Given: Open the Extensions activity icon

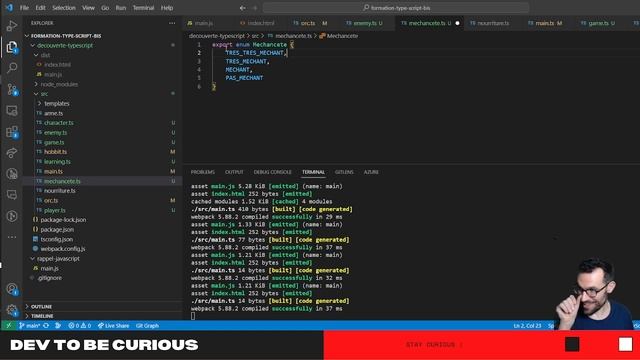Looking at the screenshot, I should (12, 132).
